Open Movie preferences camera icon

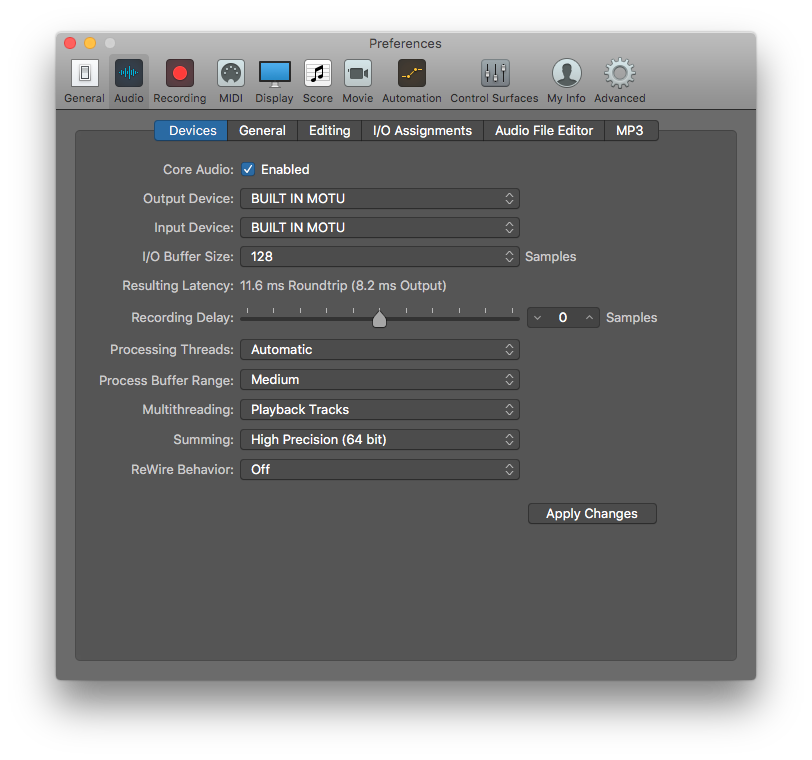pyautogui.click(x=358, y=74)
